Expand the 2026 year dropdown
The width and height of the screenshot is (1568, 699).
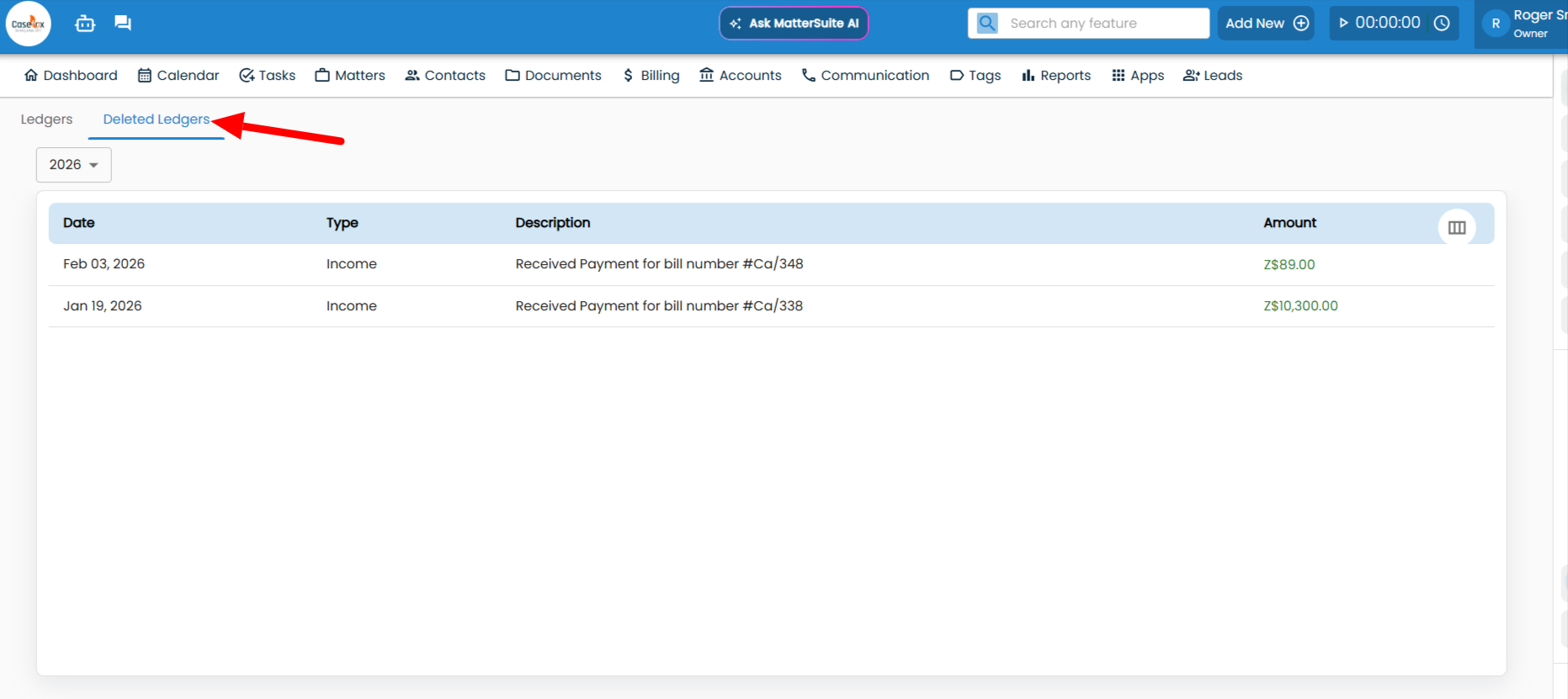click(x=74, y=165)
